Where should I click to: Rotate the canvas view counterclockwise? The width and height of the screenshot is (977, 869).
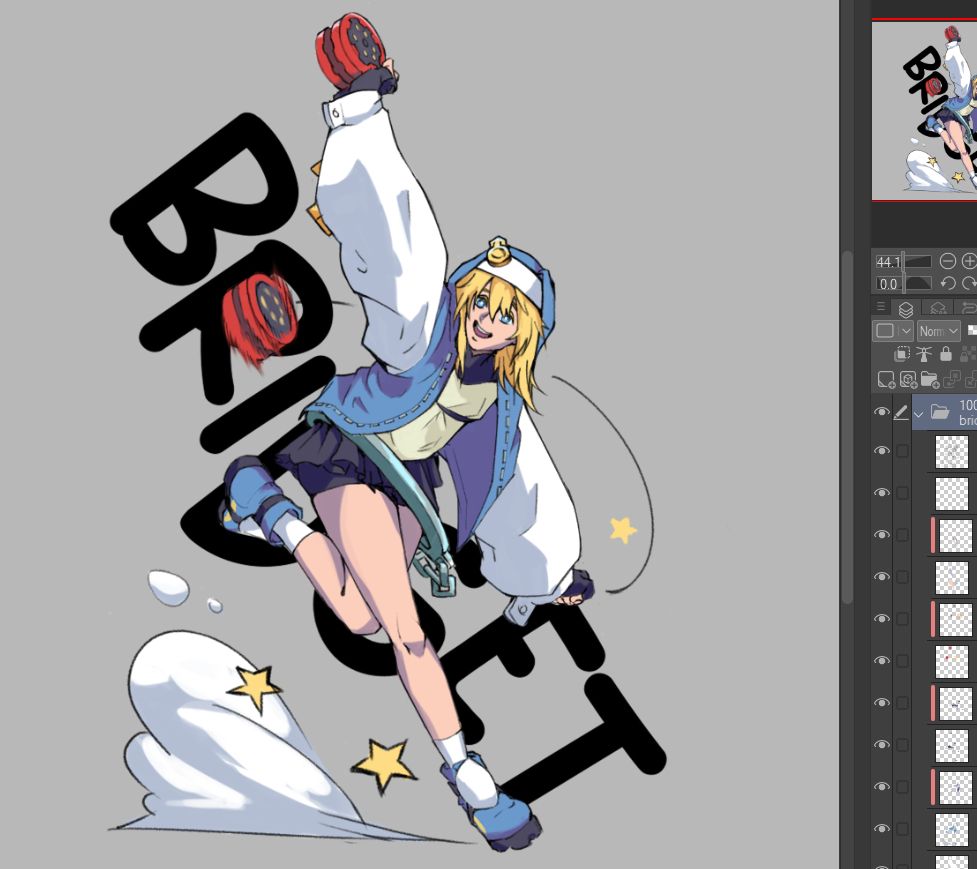(947, 283)
